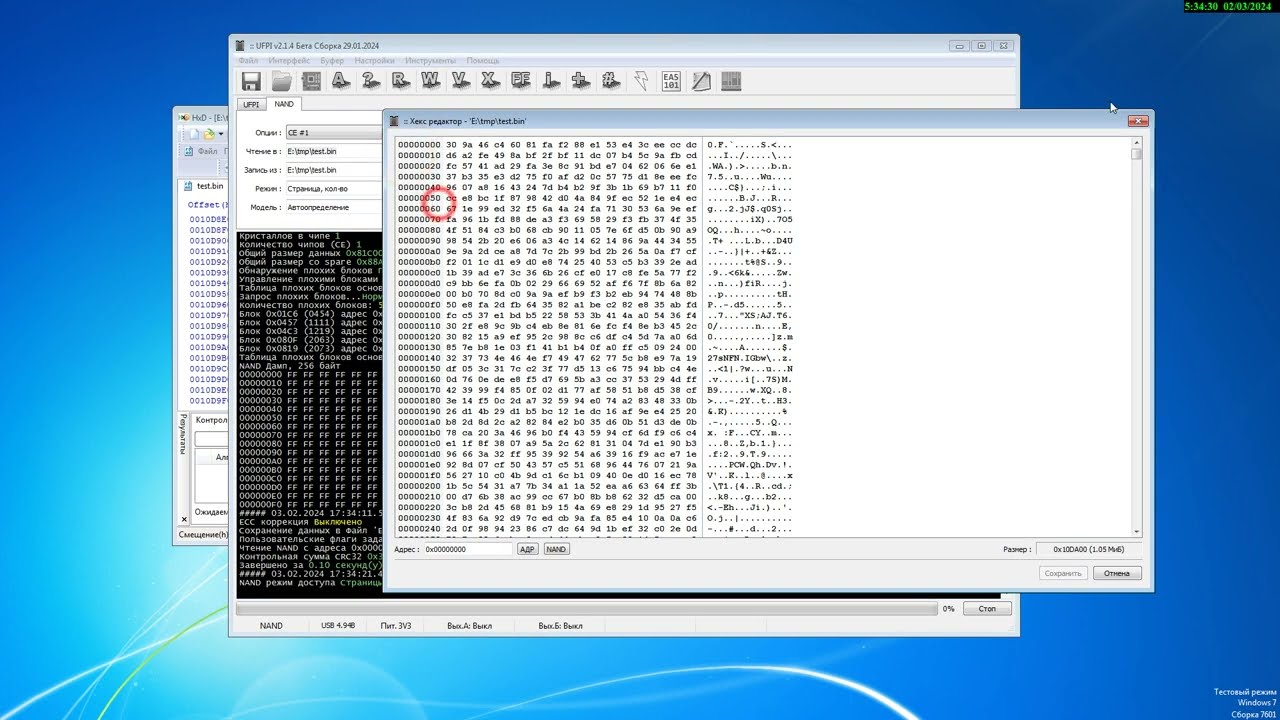Viewport: 1280px width, 720px height.
Task: Click the Сохранить button
Action: [x=1063, y=573]
